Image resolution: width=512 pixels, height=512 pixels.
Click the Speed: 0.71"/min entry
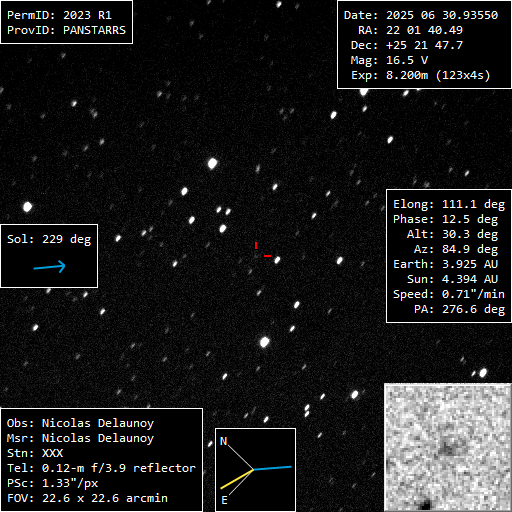(449, 294)
